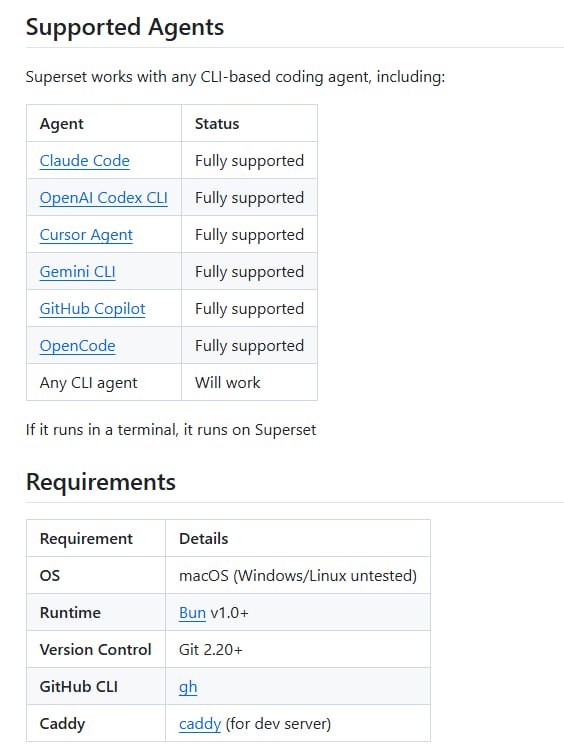Image resolution: width=564 pixels, height=751 pixels.
Task: Click the terminal tagline below the table
Action: 171,430
